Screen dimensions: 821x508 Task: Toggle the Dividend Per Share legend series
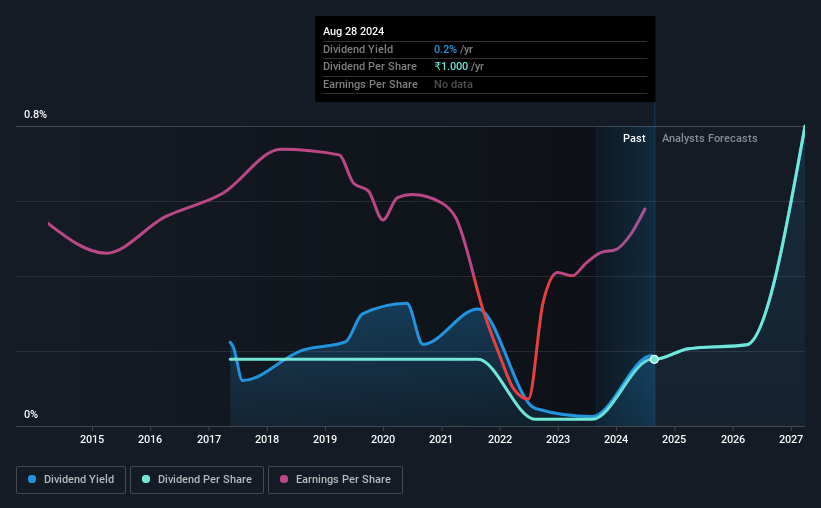pyautogui.click(x=200, y=480)
